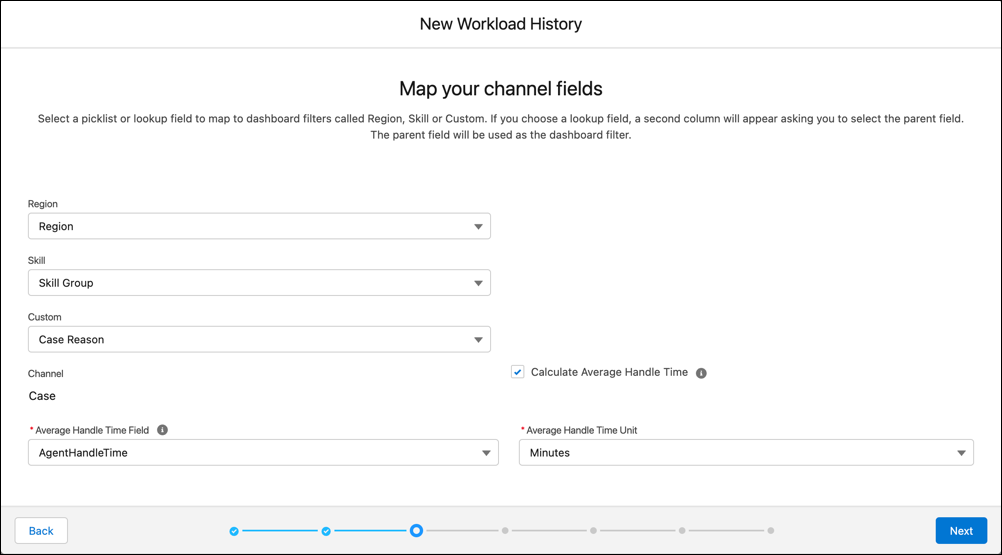Click the fourth step dot in progress bar
The image size is (1002, 555).
click(505, 531)
